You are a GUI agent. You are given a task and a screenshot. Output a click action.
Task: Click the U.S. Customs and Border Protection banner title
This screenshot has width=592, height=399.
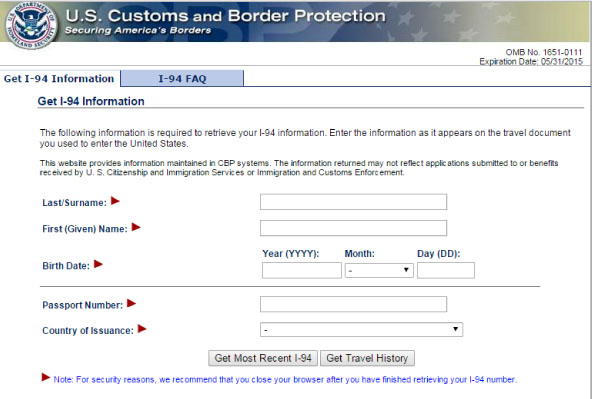(225, 16)
